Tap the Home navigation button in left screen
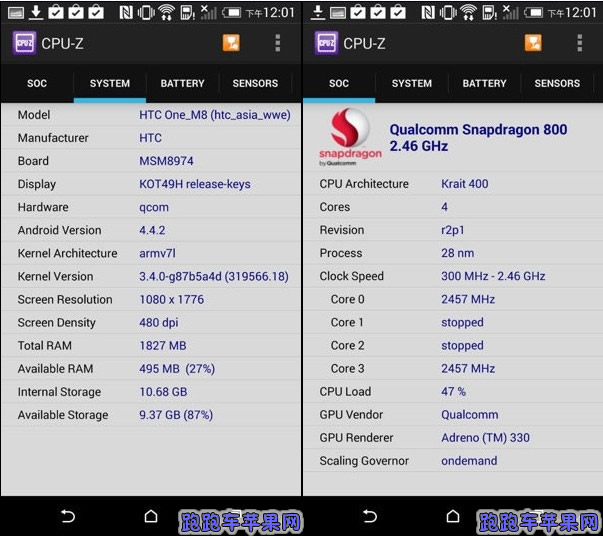Image resolution: width=603 pixels, height=536 pixels. pyautogui.click(x=151, y=516)
